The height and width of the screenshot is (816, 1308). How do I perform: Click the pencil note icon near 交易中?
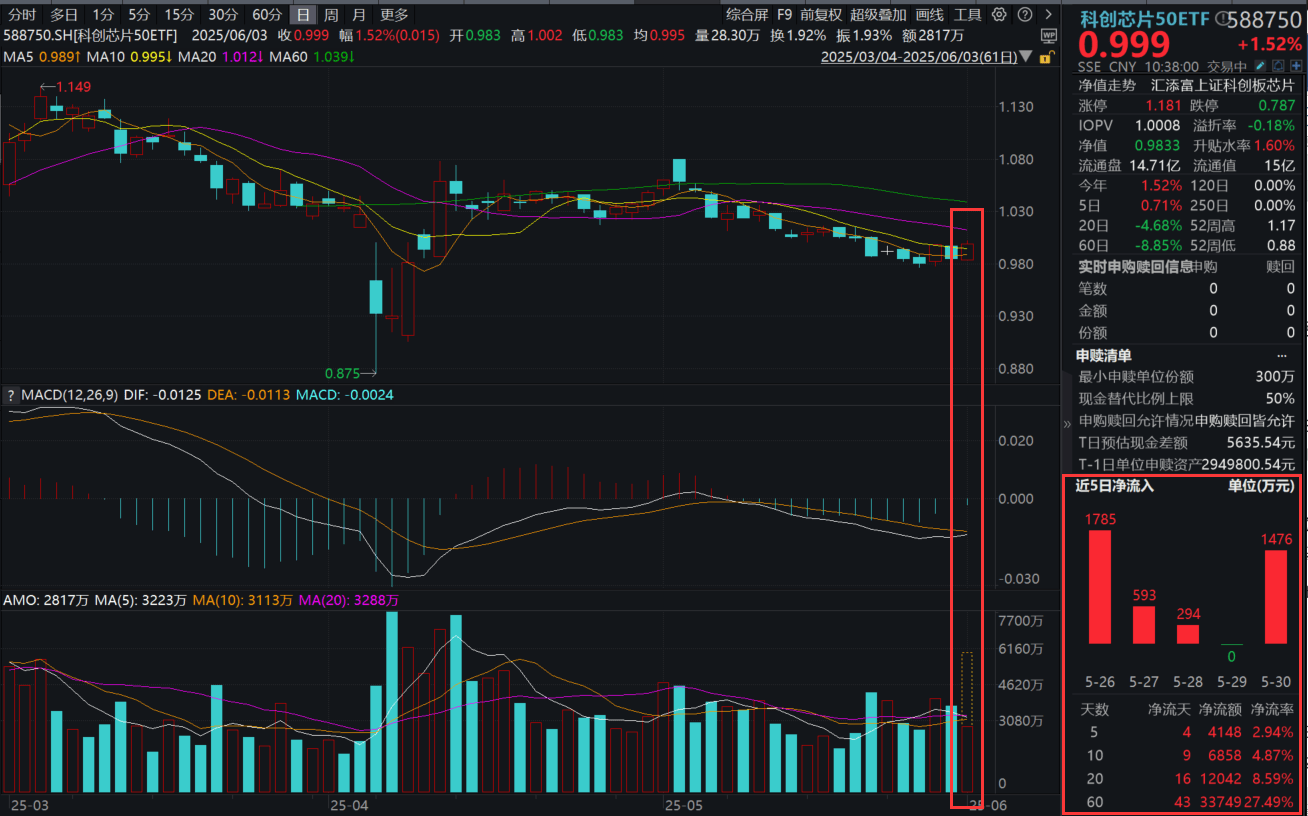pyautogui.click(x=1260, y=66)
